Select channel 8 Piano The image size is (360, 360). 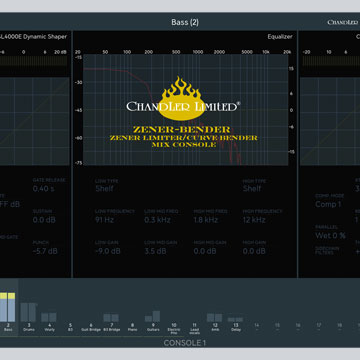tap(132, 327)
